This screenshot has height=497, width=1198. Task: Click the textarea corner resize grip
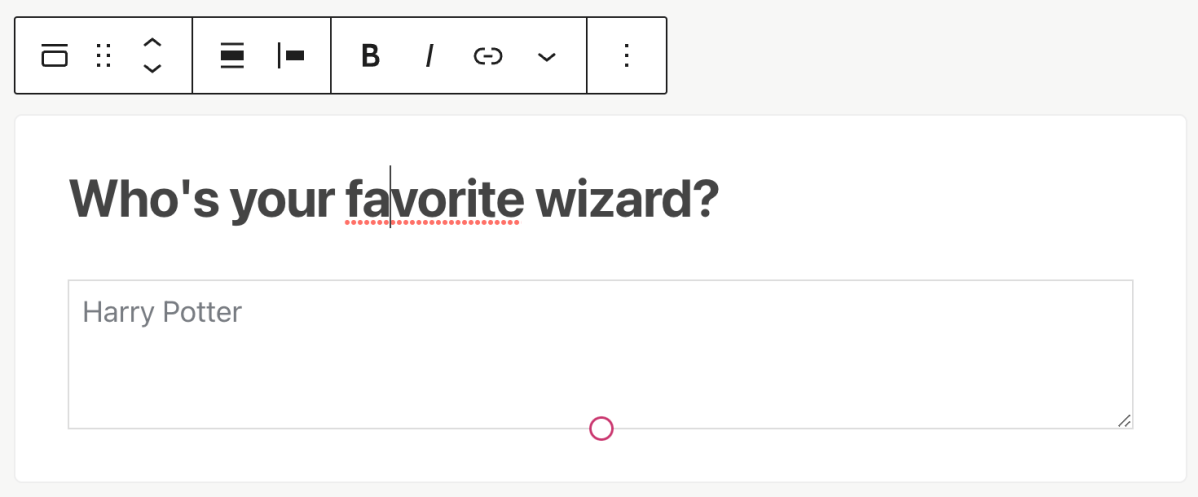(1124, 421)
